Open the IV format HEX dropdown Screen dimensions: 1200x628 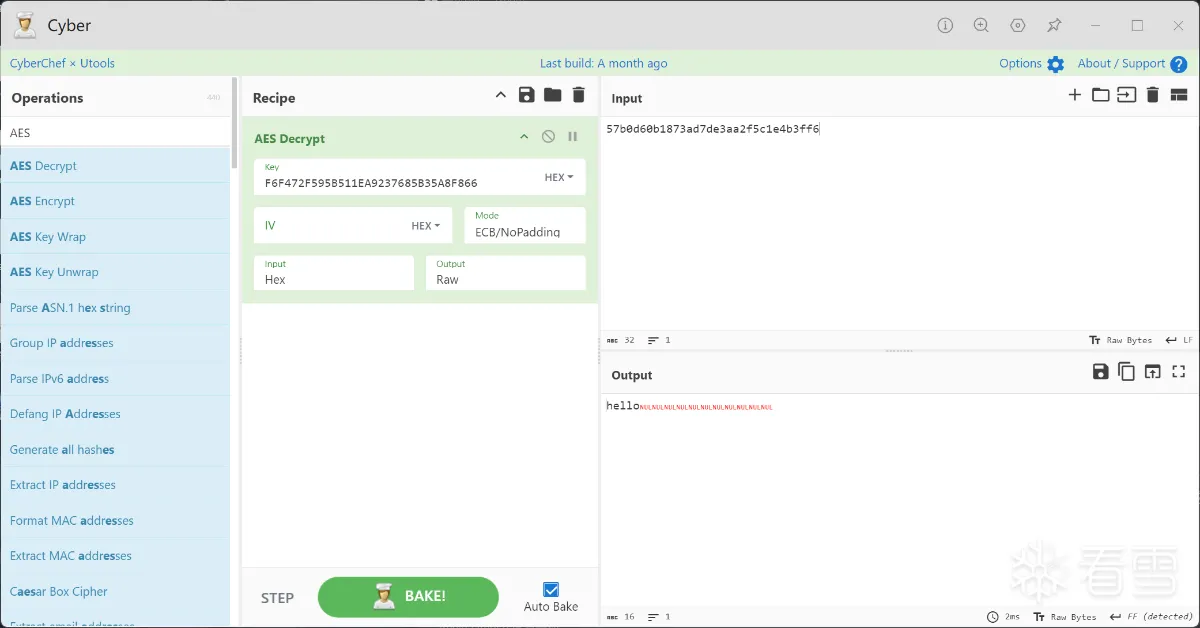click(x=426, y=226)
